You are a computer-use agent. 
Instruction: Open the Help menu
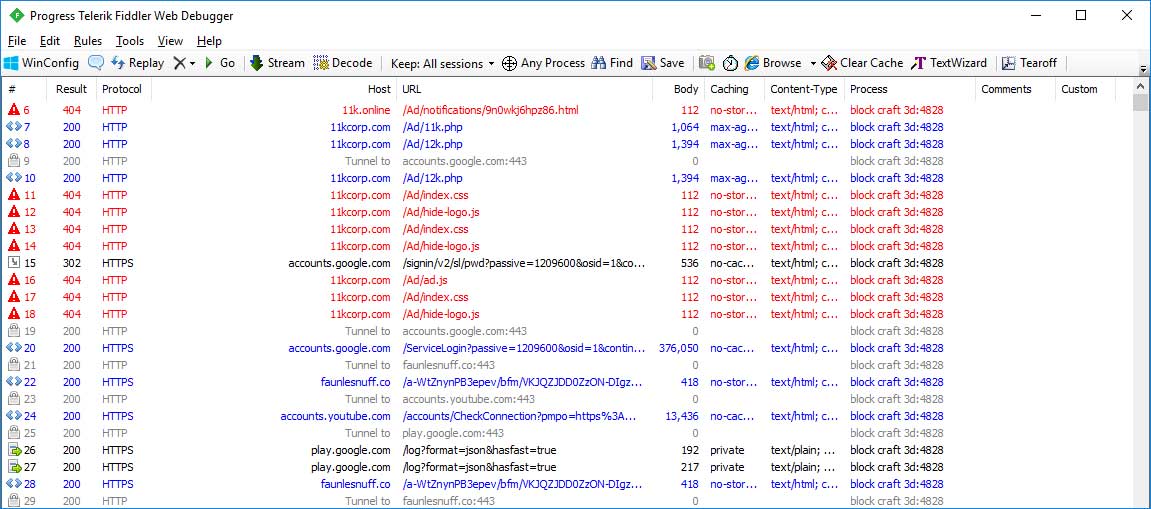coord(209,41)
